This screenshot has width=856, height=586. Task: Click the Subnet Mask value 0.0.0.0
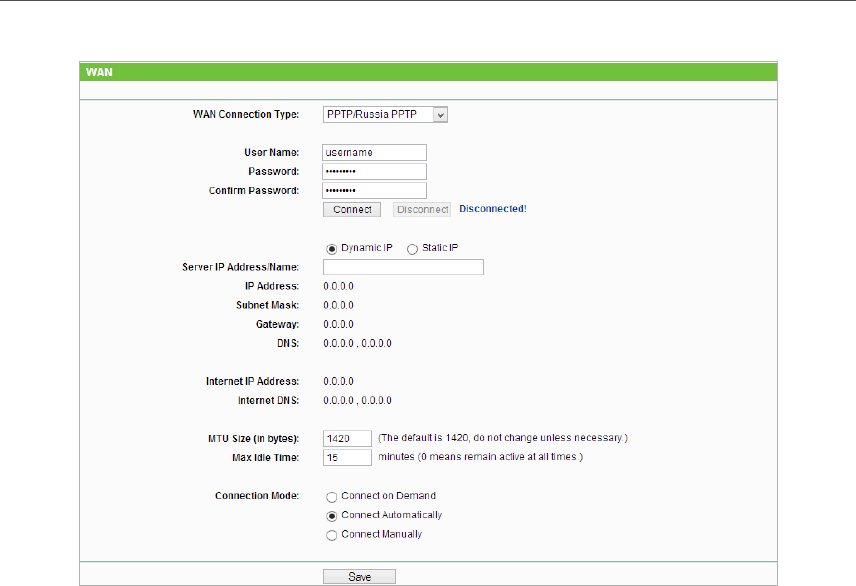tap(338, 305)
